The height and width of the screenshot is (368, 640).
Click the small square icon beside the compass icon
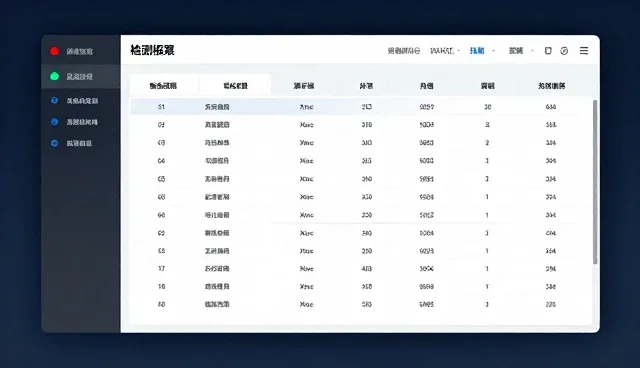[x=548, y=51]
